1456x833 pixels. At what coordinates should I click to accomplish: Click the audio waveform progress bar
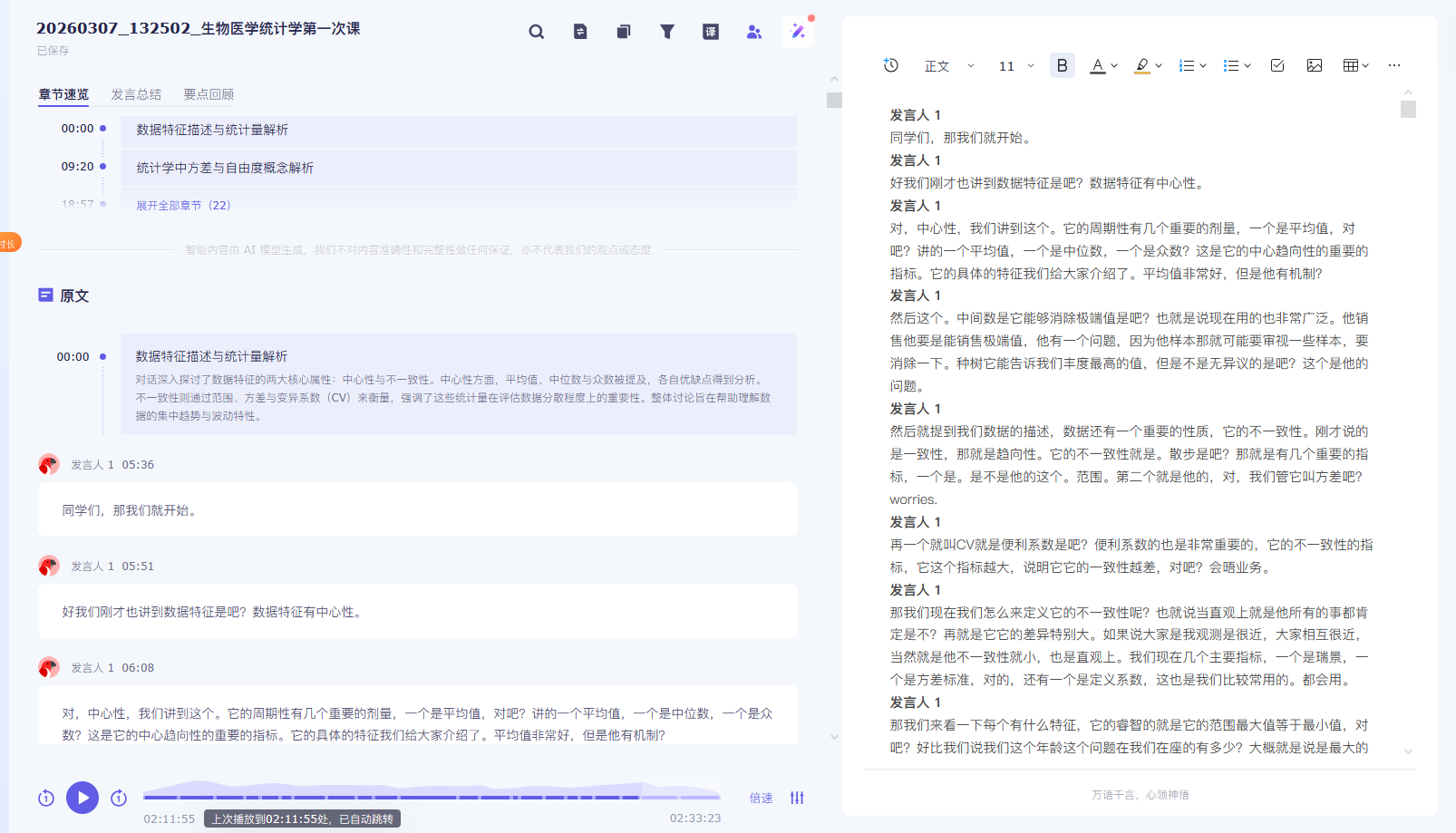point(432,796)
